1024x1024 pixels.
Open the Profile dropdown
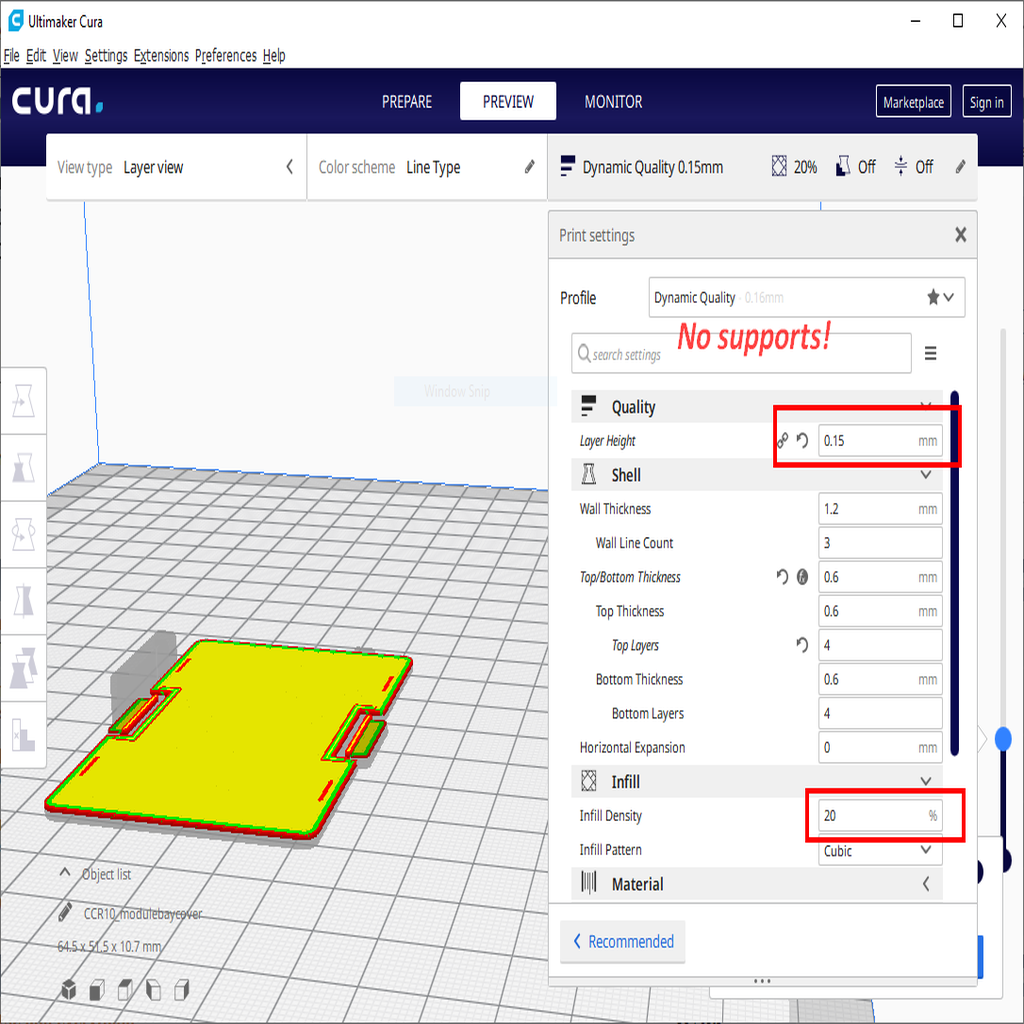click(806, 297)
